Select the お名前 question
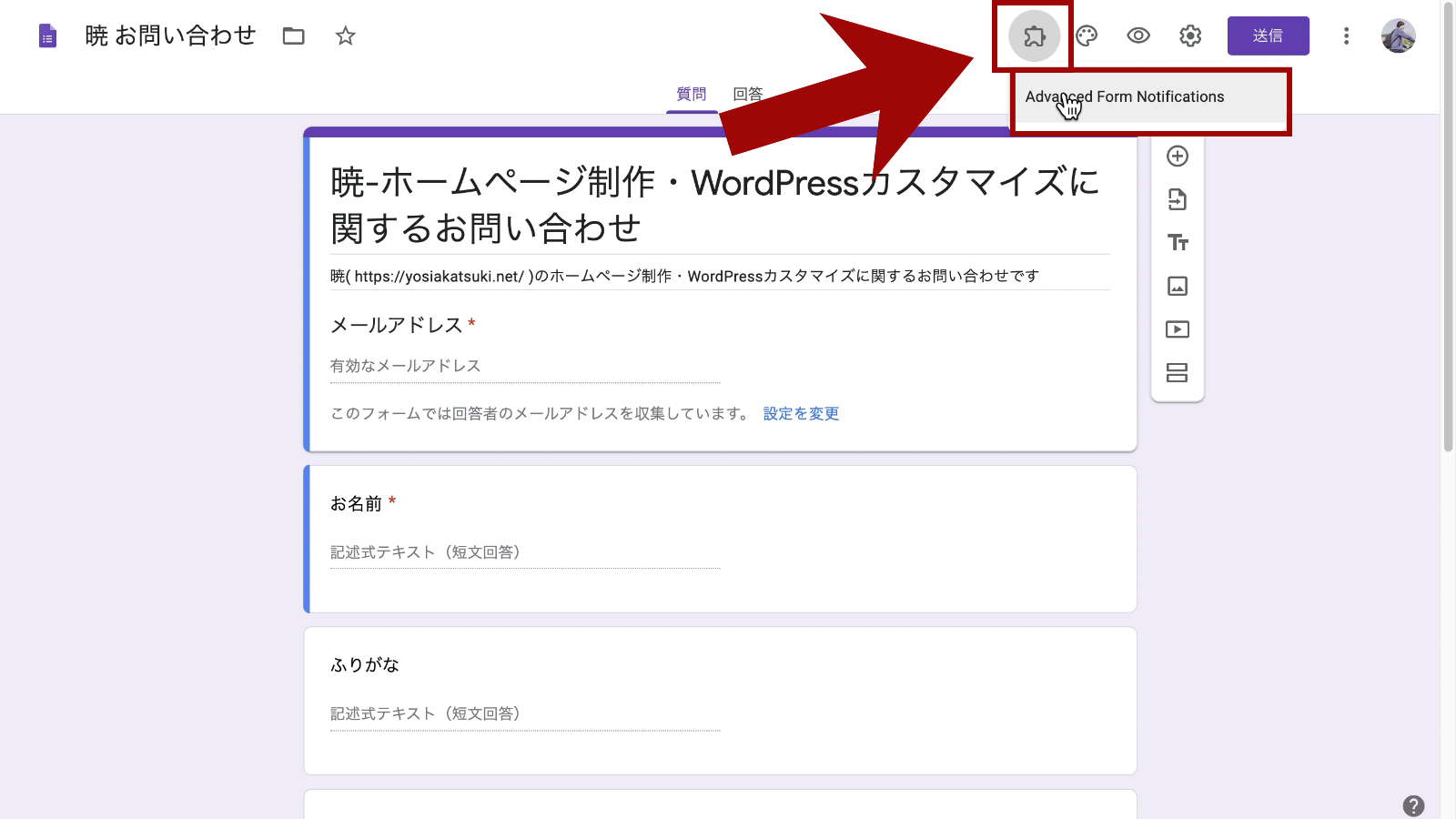The height and width of the screenshot is (819, 1456). coord(720,539)
